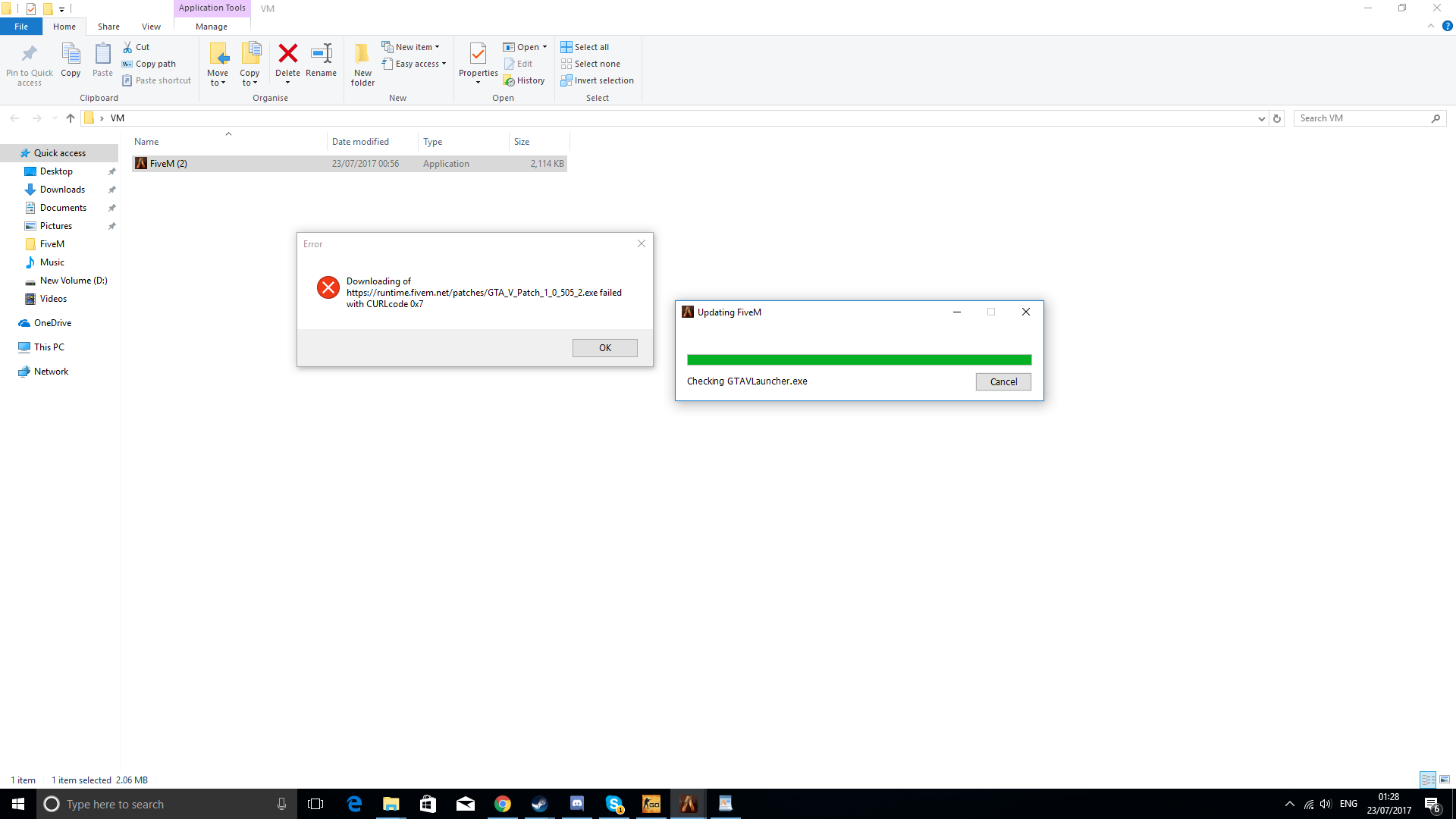Image resolution: width=1456 pixels, height=819 pixels.
Task: Click Invert selection
Action: (x=598, y=80)
